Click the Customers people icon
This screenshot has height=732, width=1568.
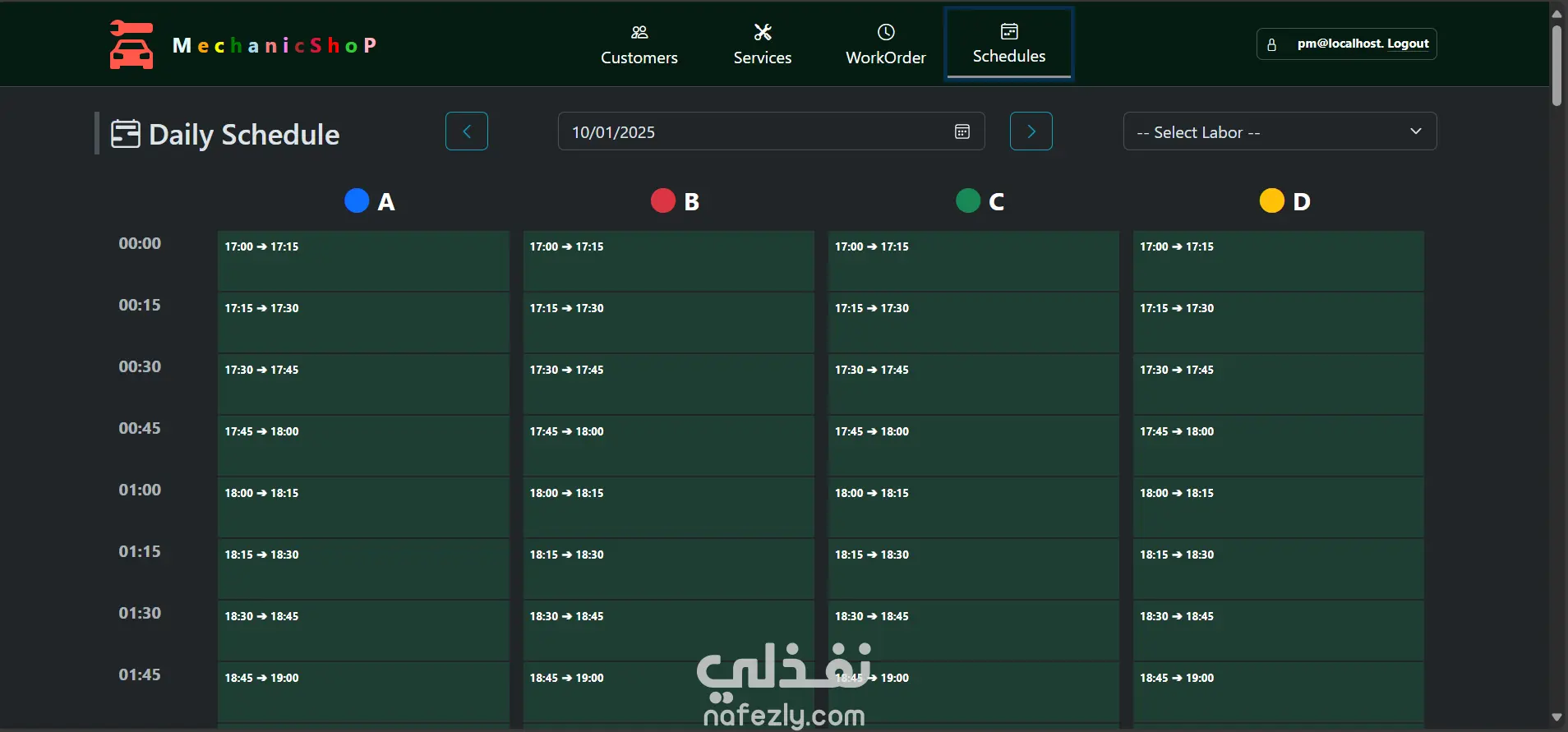point(639,32)
